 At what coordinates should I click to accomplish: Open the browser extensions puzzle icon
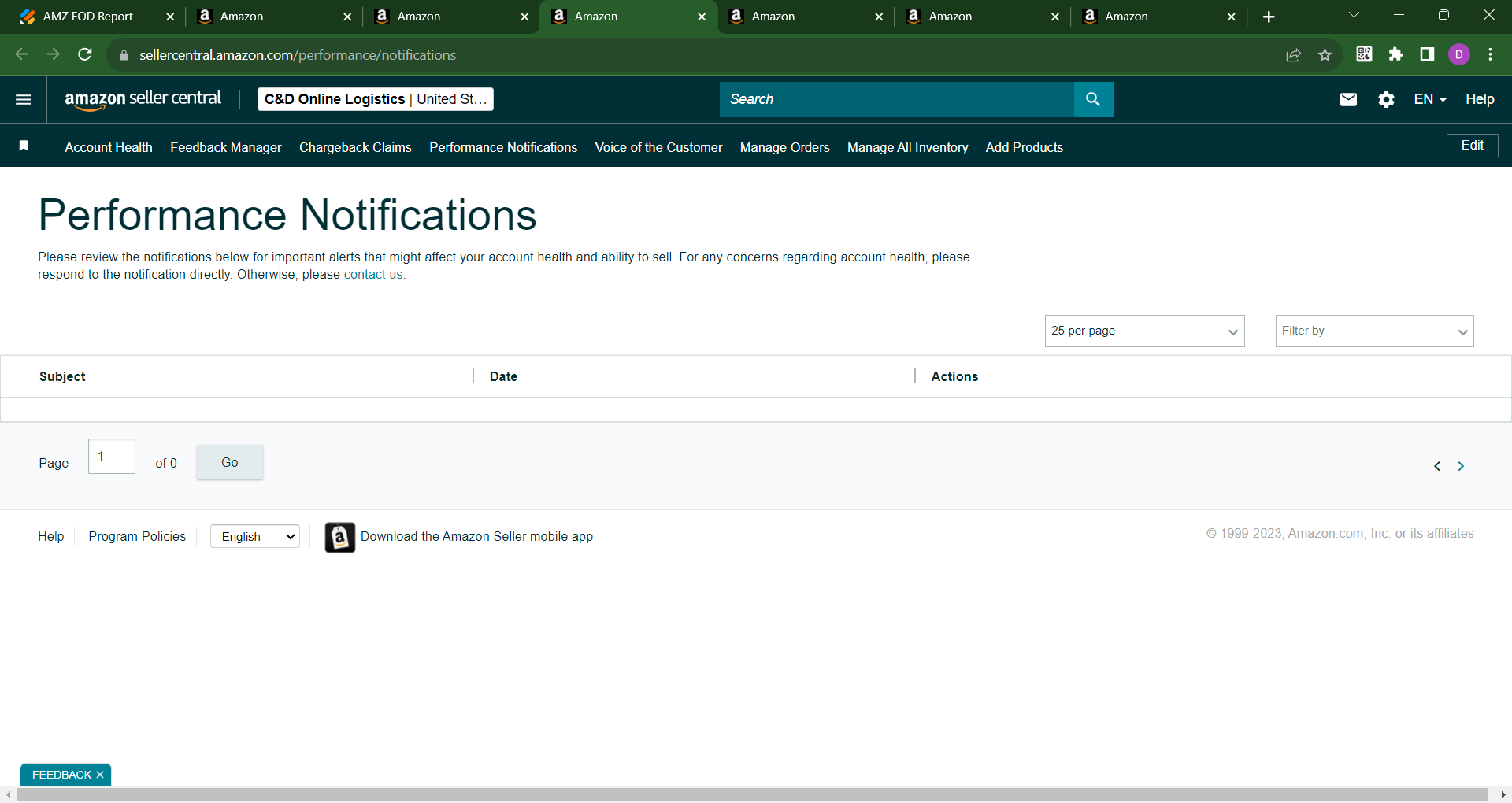coord(1396,54)
